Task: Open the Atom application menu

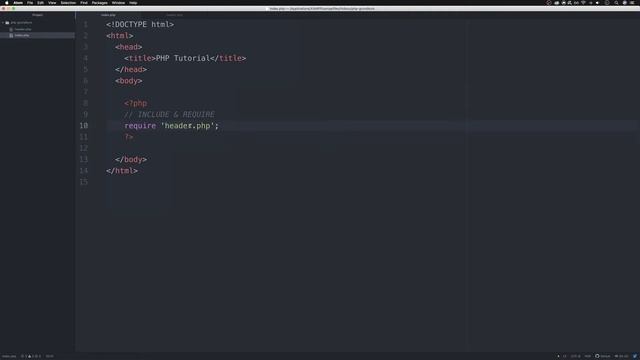Action: (x=18, y=2)
